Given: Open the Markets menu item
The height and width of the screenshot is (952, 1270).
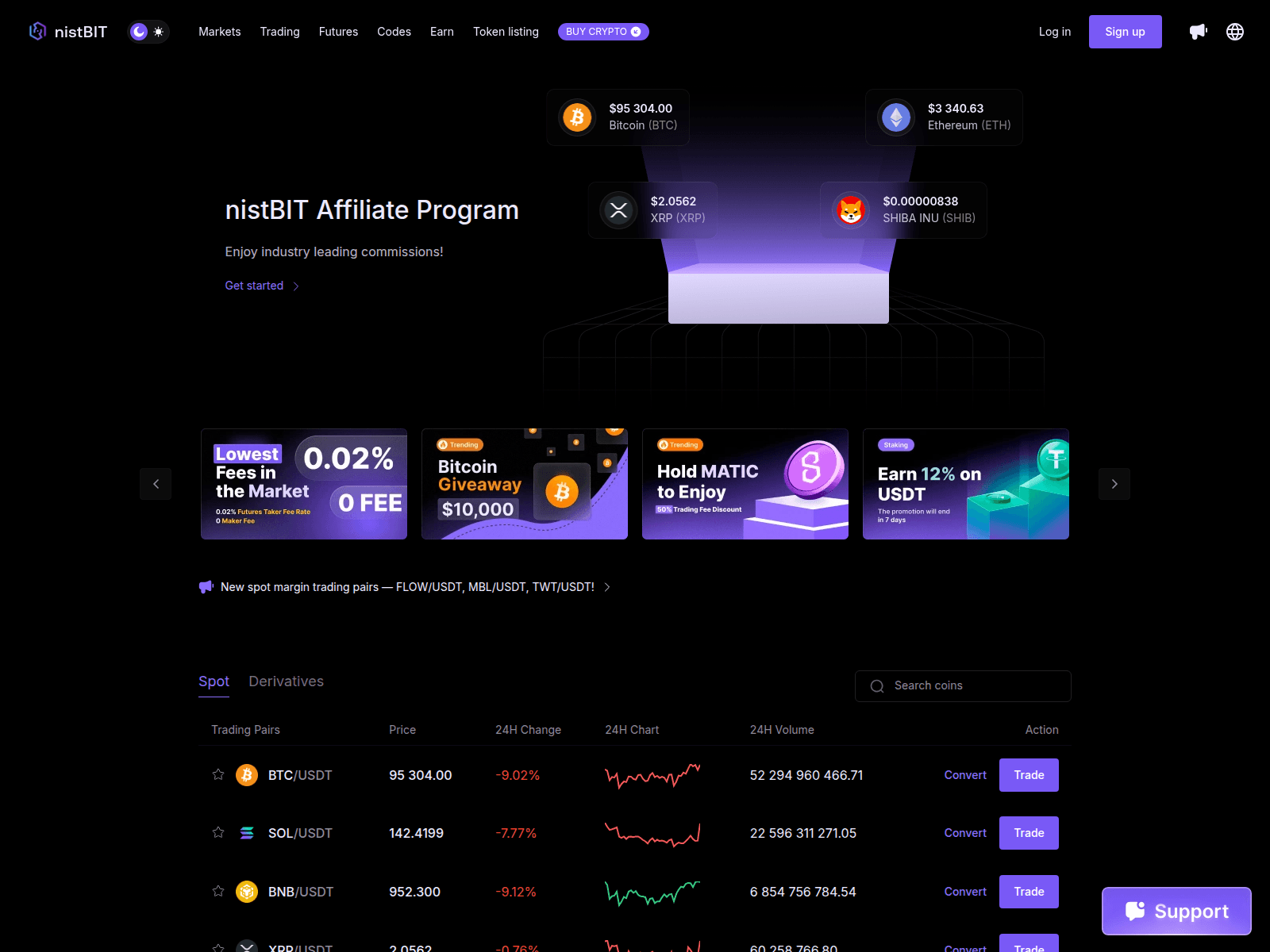Looking at the screenshot, I should (219, 32).
